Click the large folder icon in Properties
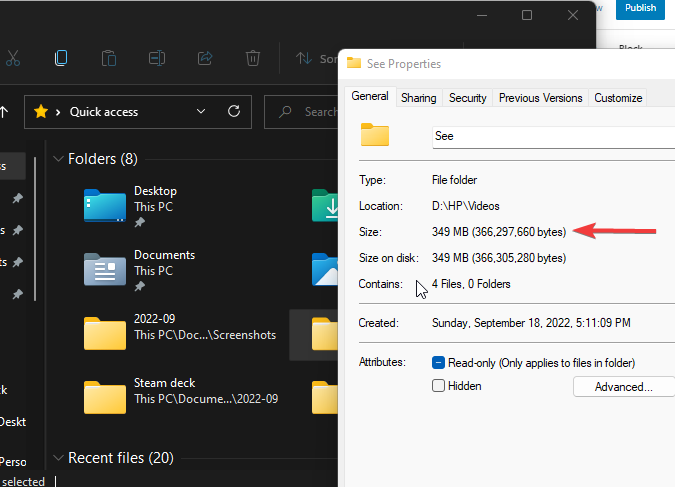 (375, 135)
